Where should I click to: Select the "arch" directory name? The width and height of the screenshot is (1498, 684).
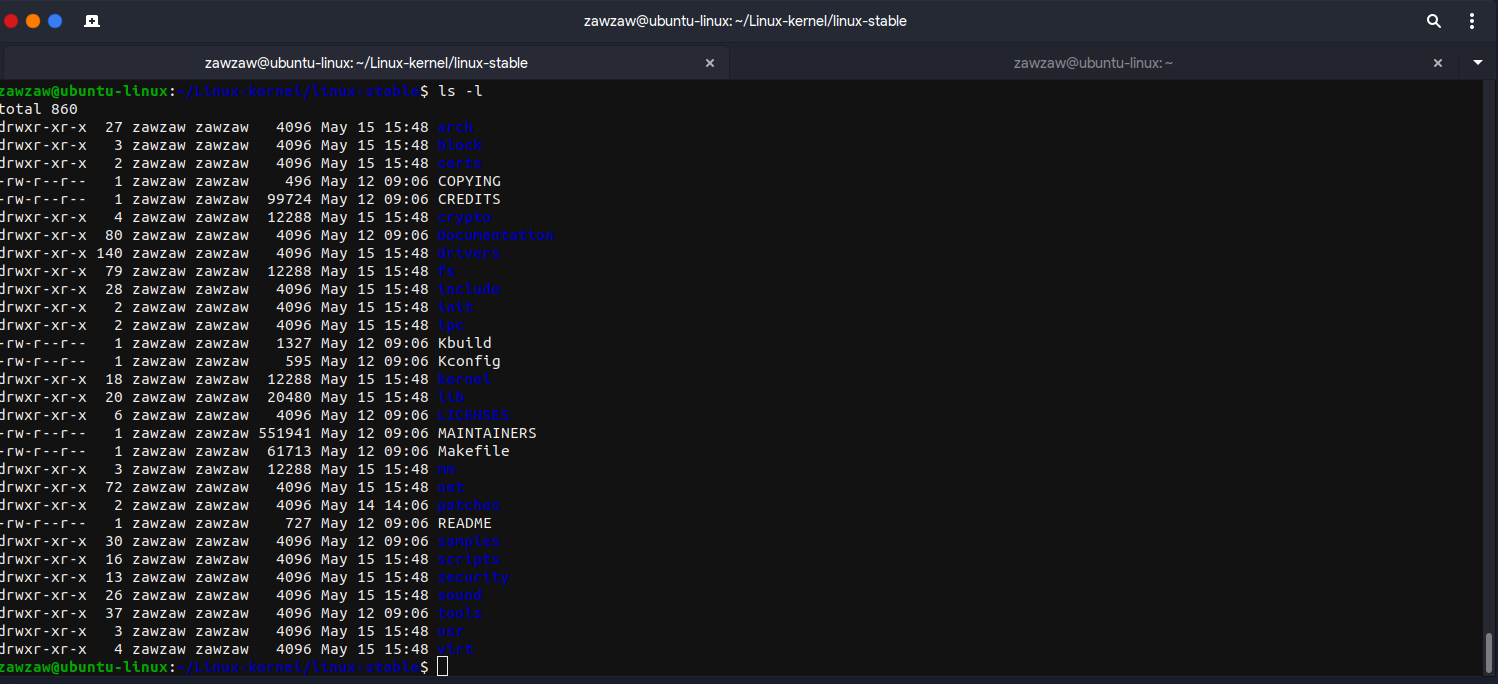point(455,127)
